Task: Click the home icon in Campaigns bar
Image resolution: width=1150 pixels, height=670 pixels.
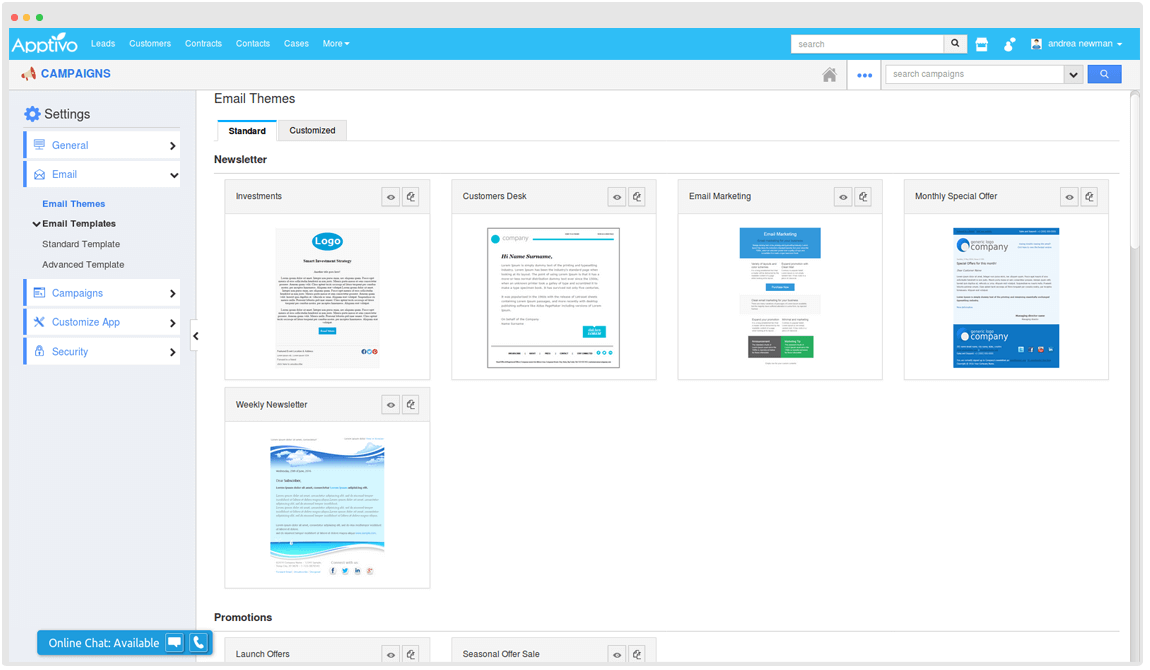Action: pyautogui.click(x=829, y=75)
